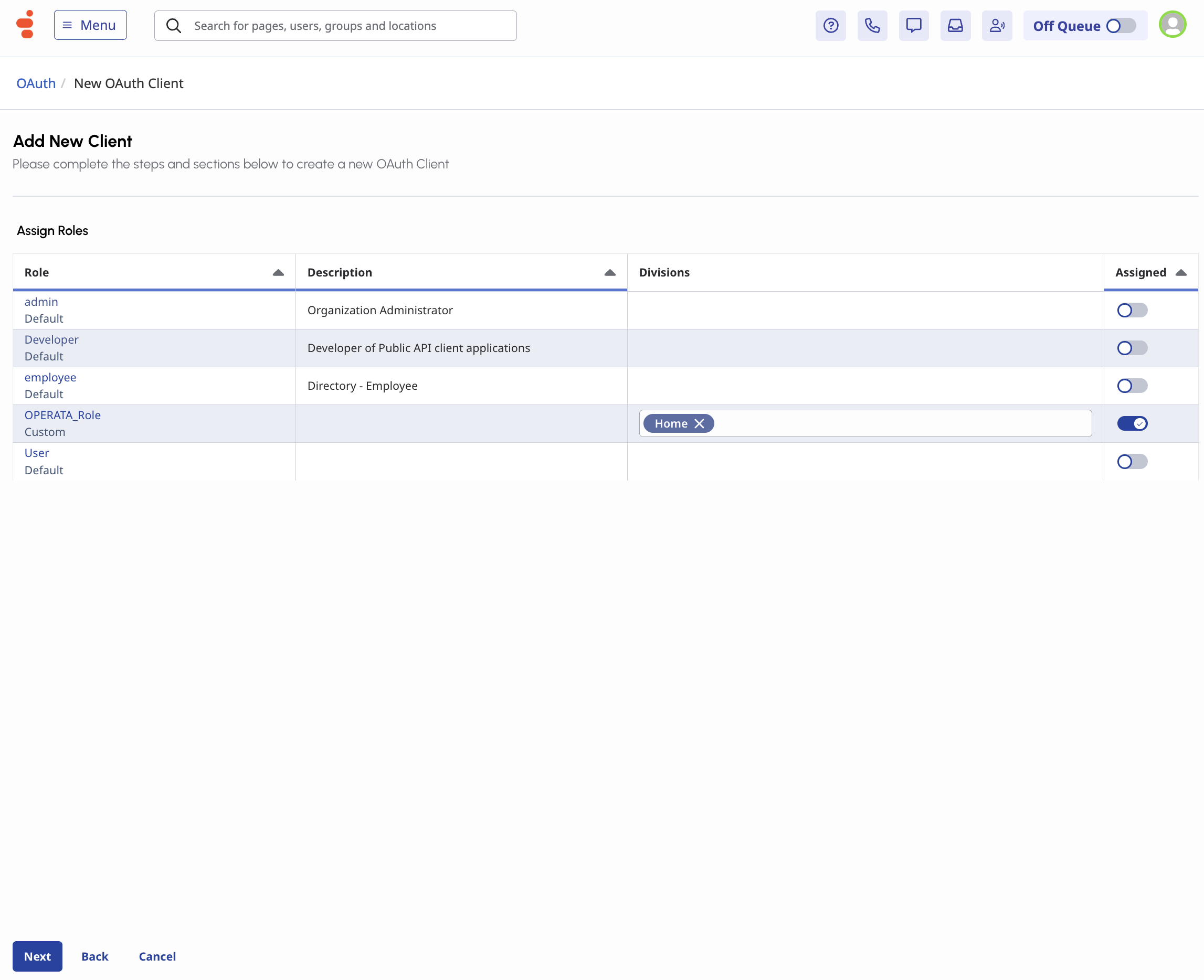Open the chat bubble icon
The height and width of the screenshot is (980, 1204).
[913, 25]
